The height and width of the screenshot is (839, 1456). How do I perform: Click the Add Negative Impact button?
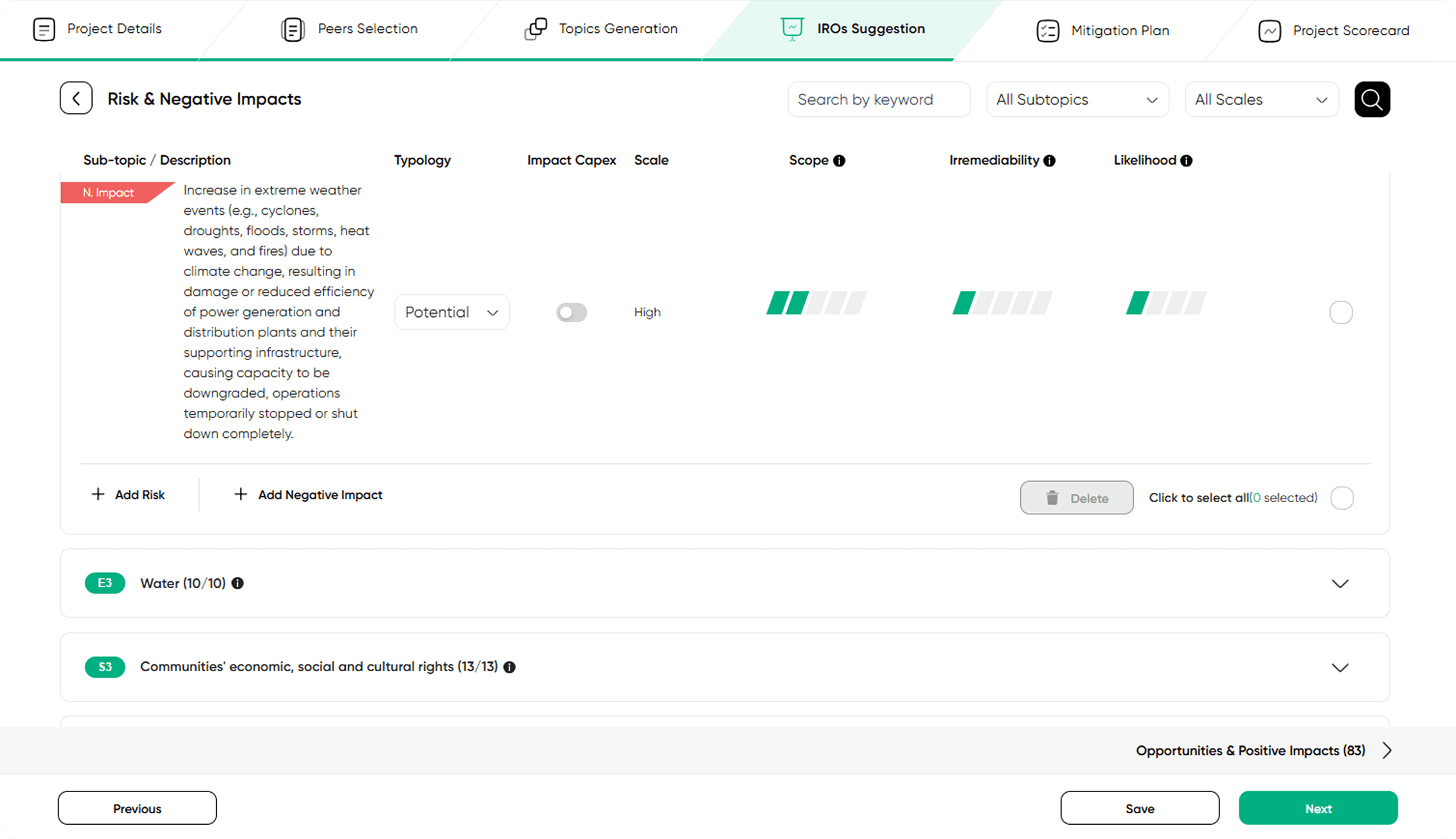tap(308, 494)
